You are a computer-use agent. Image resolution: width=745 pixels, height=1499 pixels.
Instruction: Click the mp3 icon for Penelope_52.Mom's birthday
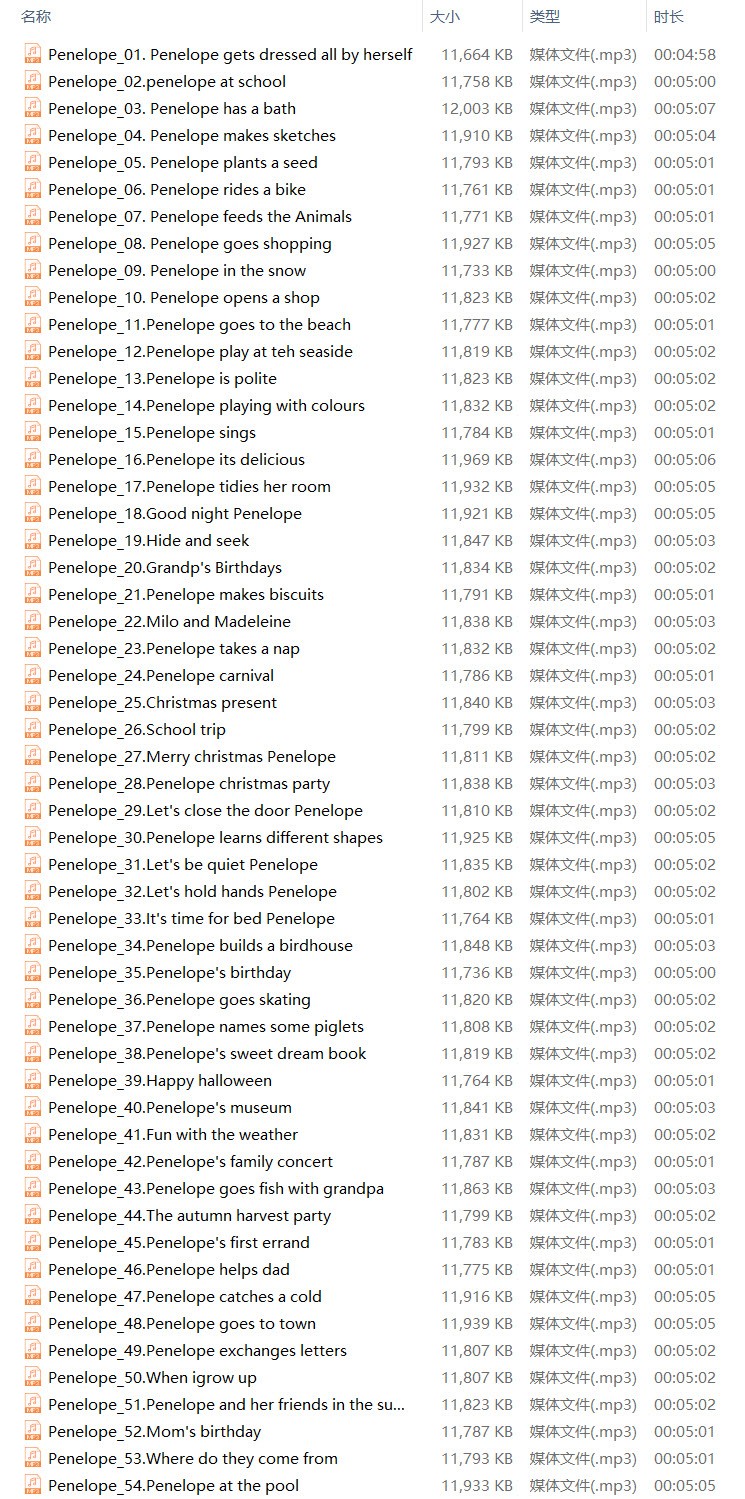coord(33,1431)
